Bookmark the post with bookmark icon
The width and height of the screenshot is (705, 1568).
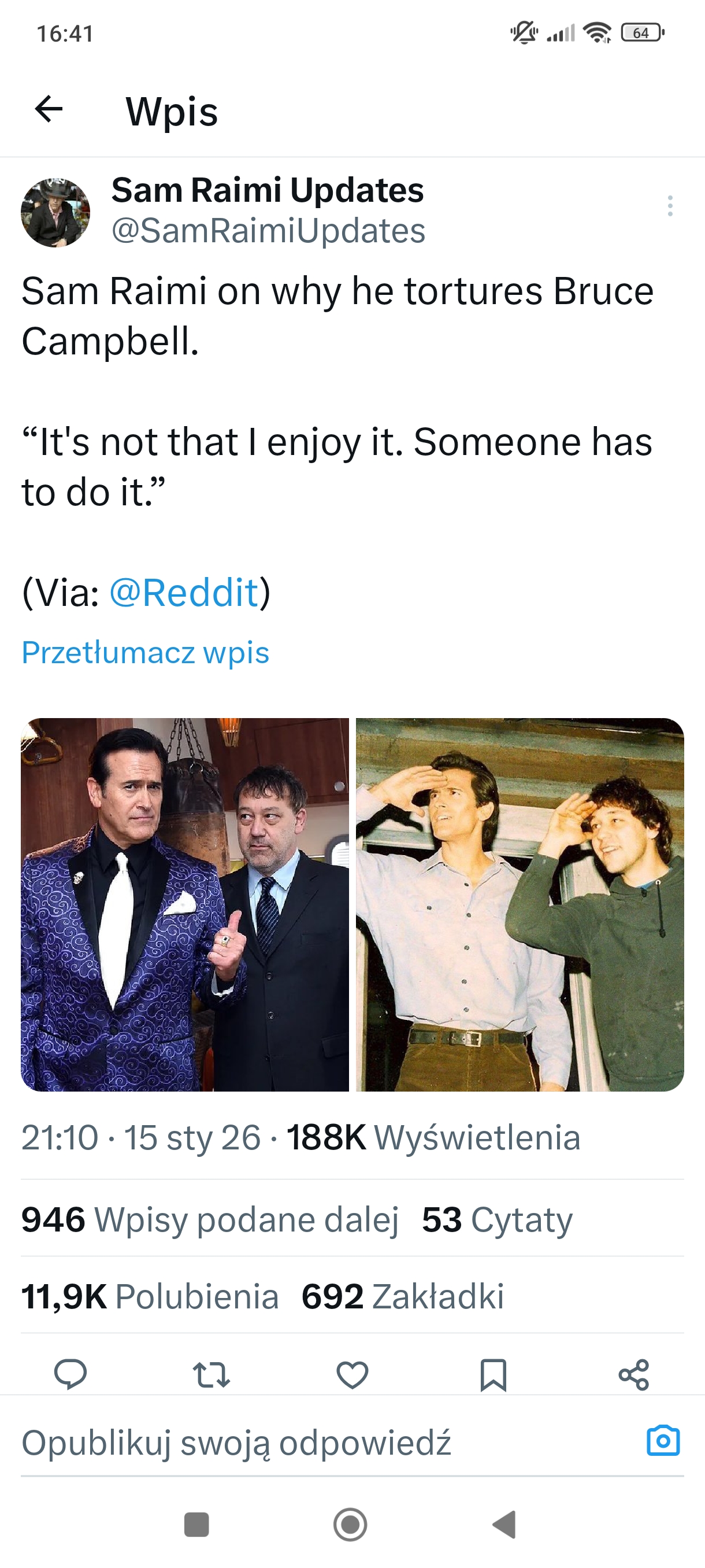point(493,1374)
